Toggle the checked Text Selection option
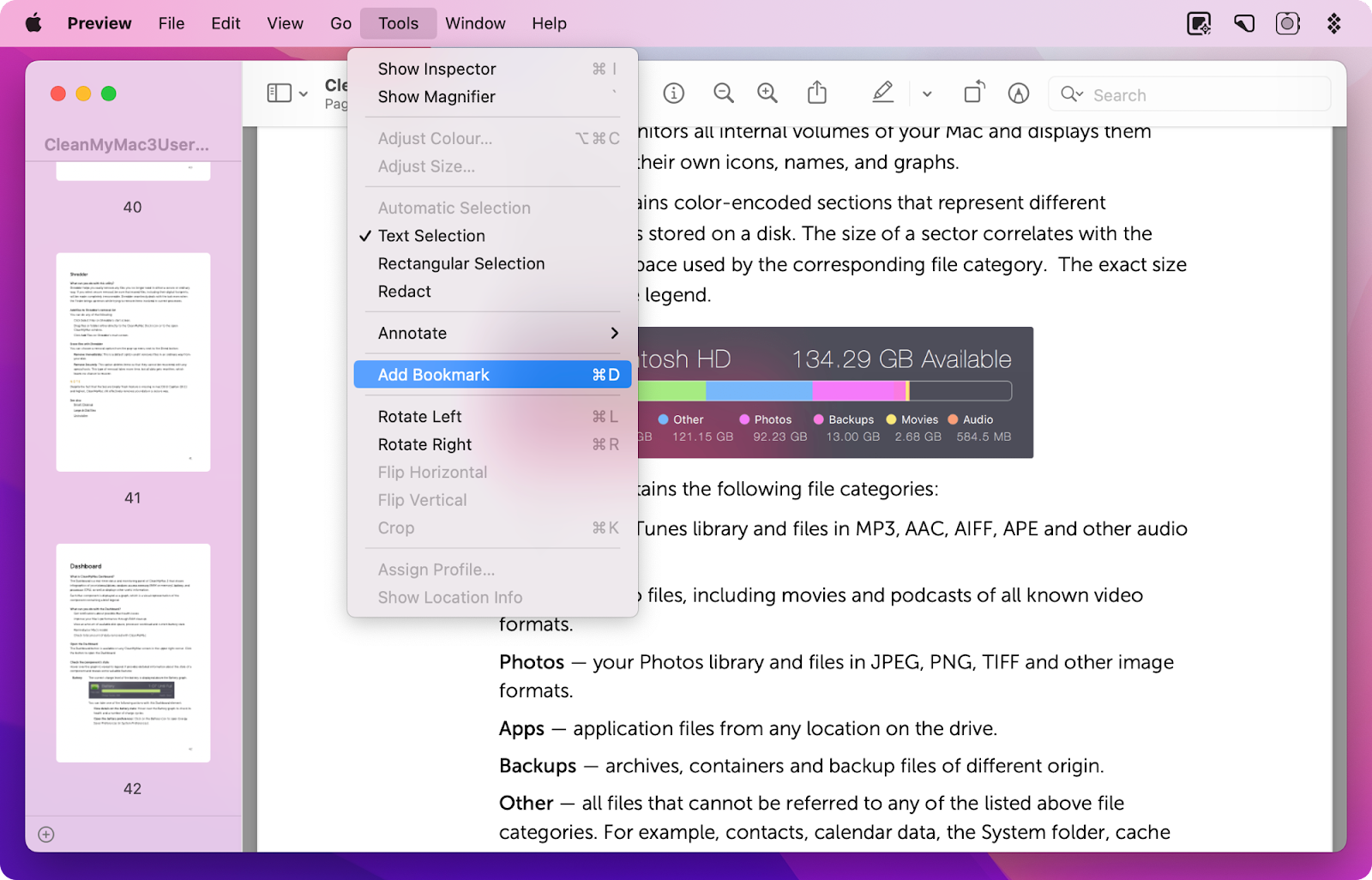Screen dimensions: 1372x880 [x=493, y=236]
